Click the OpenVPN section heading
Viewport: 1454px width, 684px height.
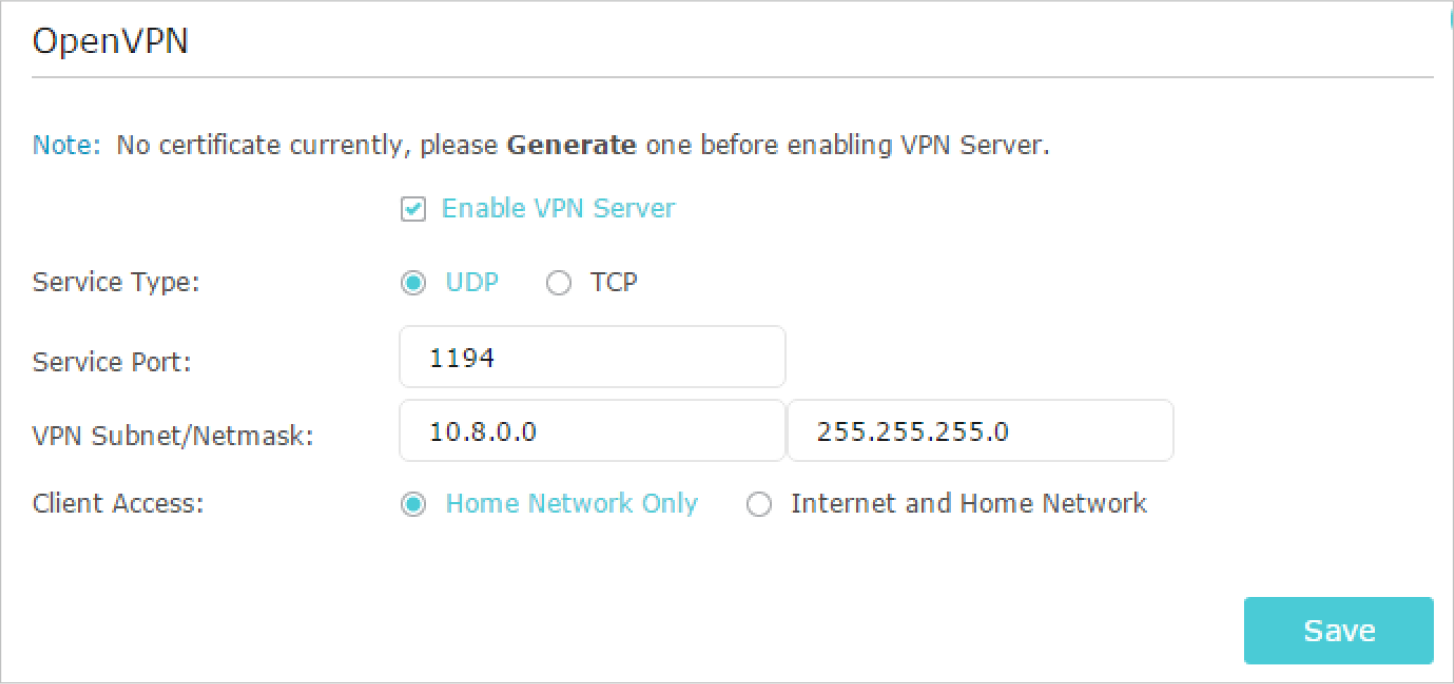pos(110,42)
